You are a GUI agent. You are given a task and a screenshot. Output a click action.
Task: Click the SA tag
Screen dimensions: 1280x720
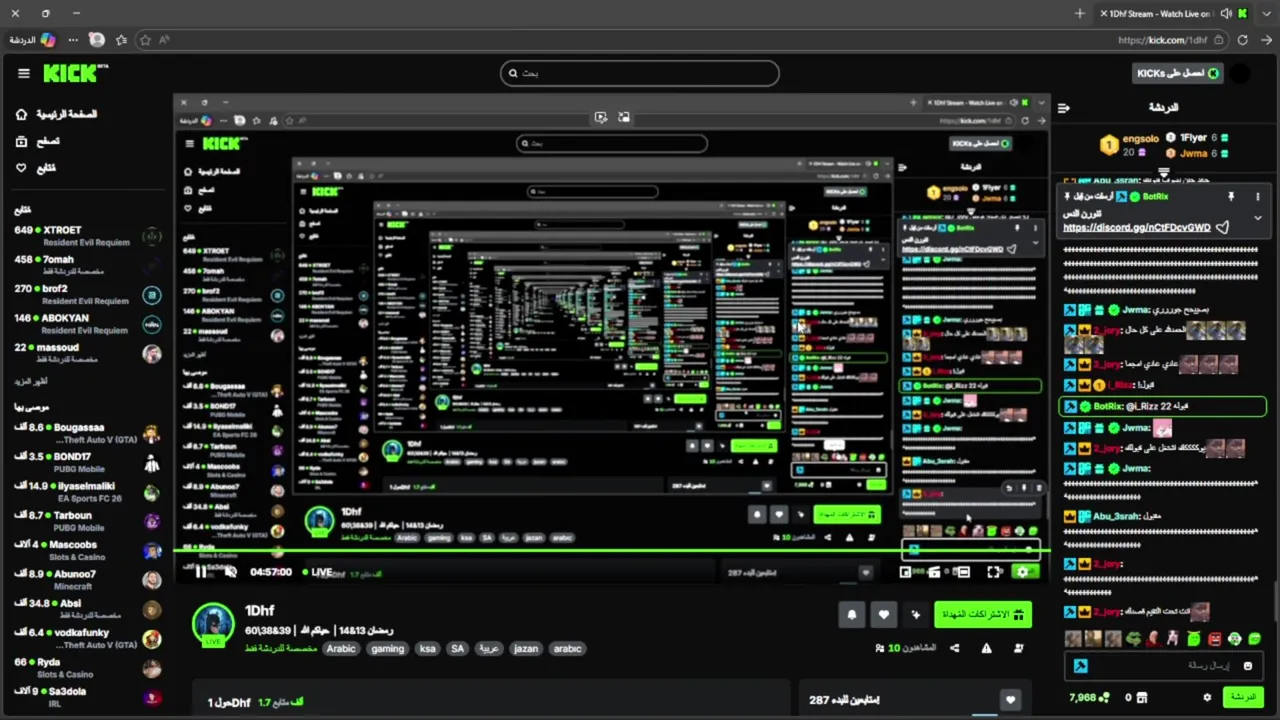(457, 648)
